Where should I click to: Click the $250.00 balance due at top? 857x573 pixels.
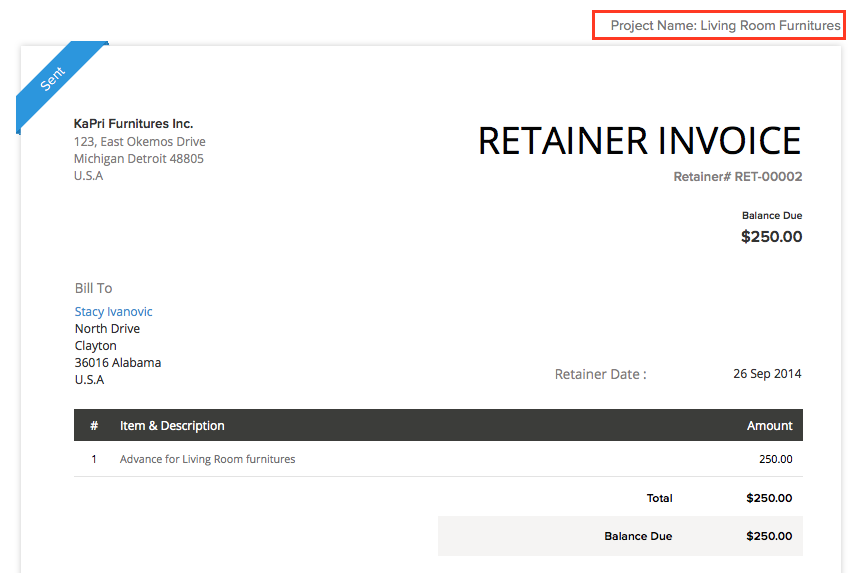pos(771,237)
